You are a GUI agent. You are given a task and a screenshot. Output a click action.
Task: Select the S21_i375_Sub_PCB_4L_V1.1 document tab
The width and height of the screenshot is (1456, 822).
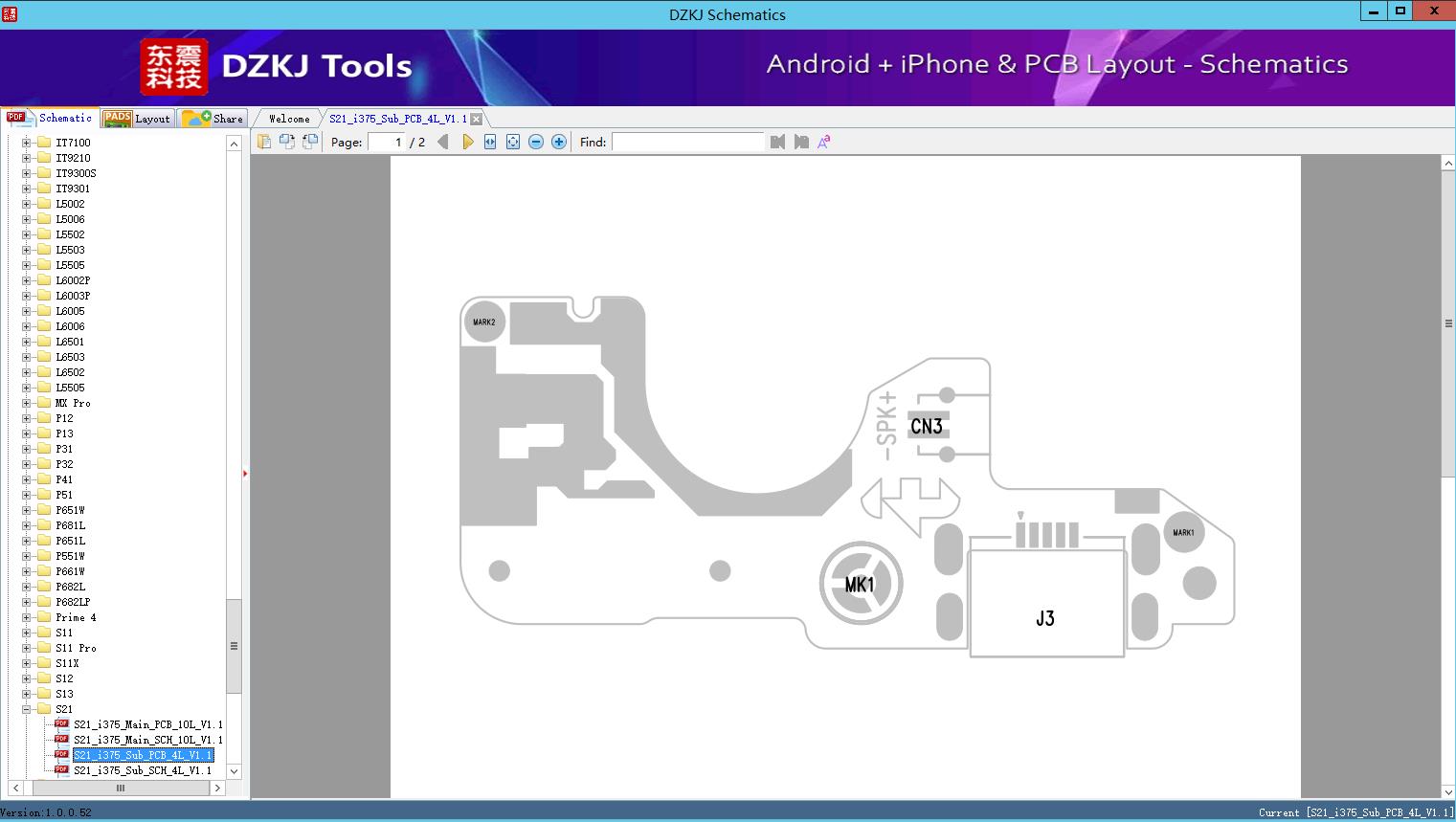point(398,119)
